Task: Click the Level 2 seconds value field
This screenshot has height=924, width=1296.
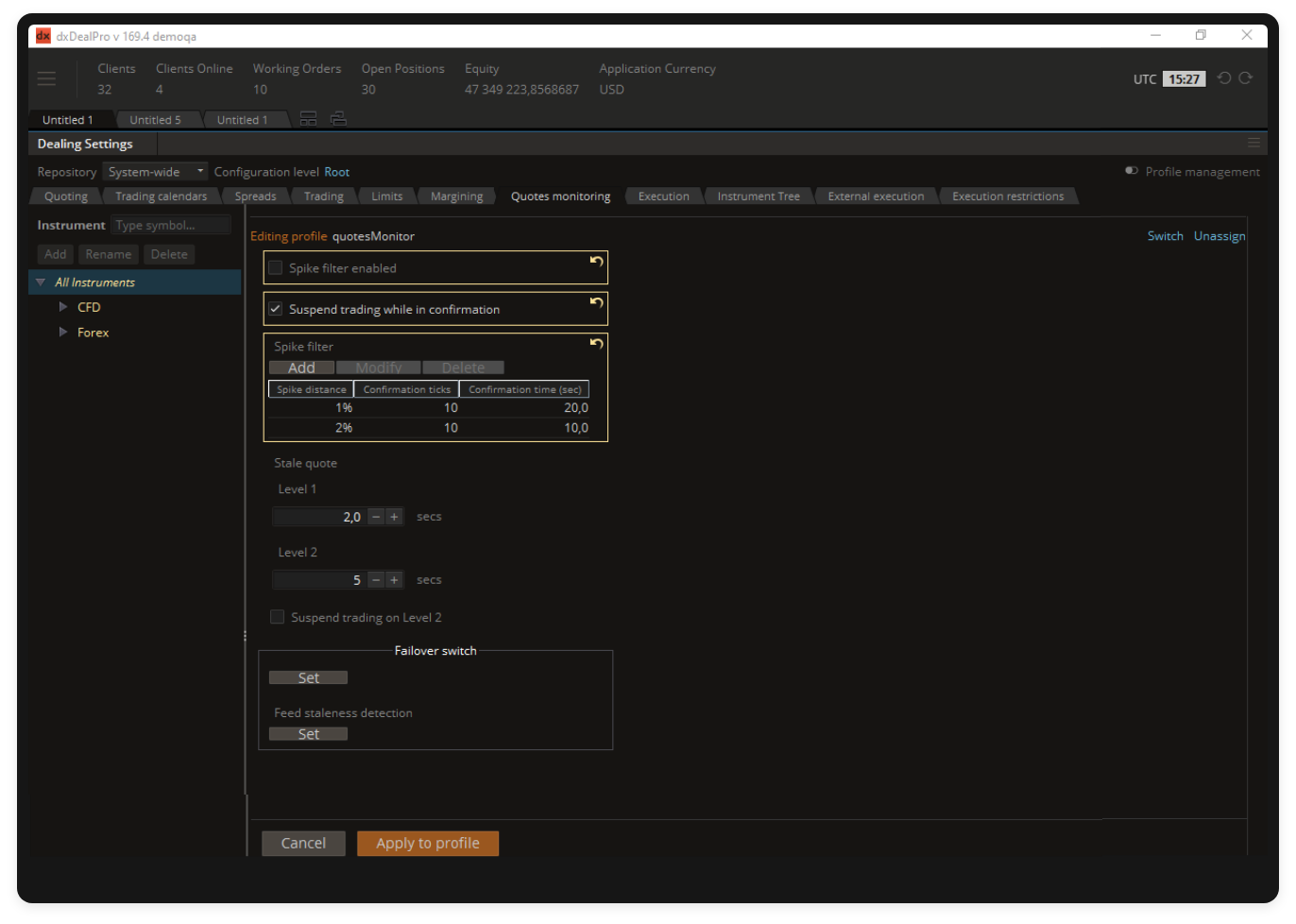Action: point(318,580)
